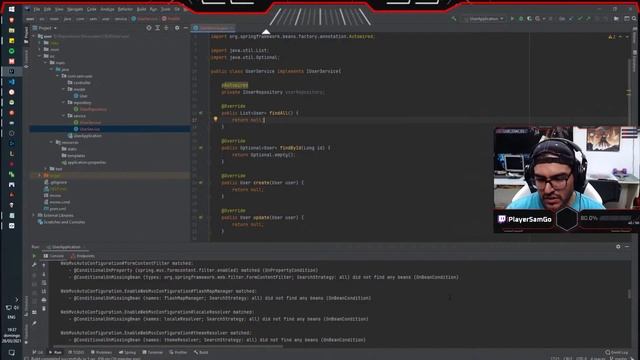640x360 pixels.
Task: Hide the Project tool window
Action: point(186,28)
